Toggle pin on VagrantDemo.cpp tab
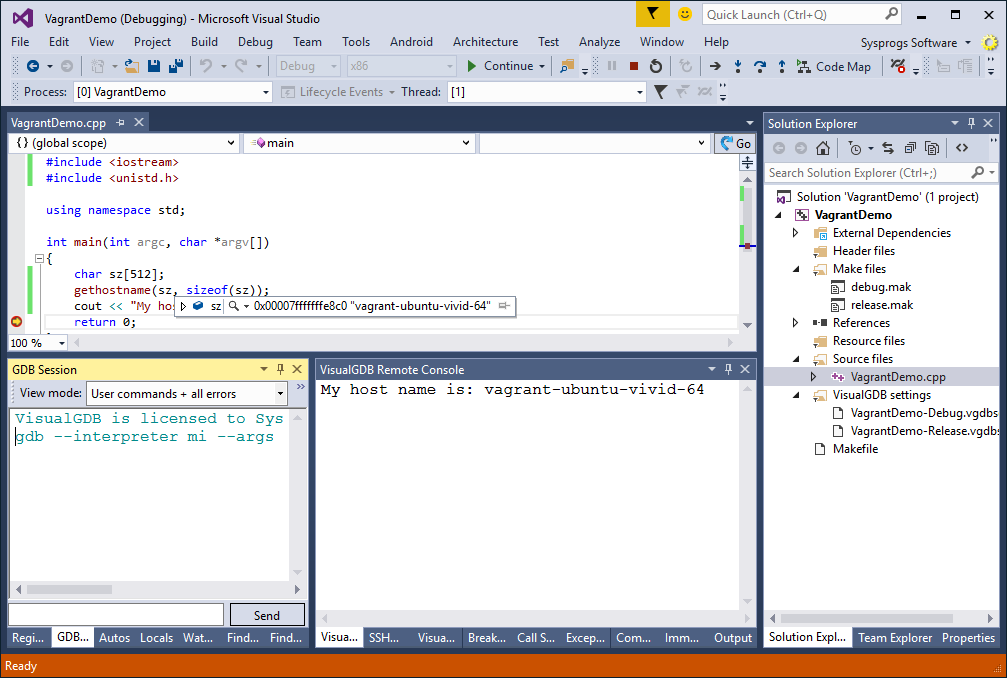Screen dimensions: 1007x678 pos(121,122)
